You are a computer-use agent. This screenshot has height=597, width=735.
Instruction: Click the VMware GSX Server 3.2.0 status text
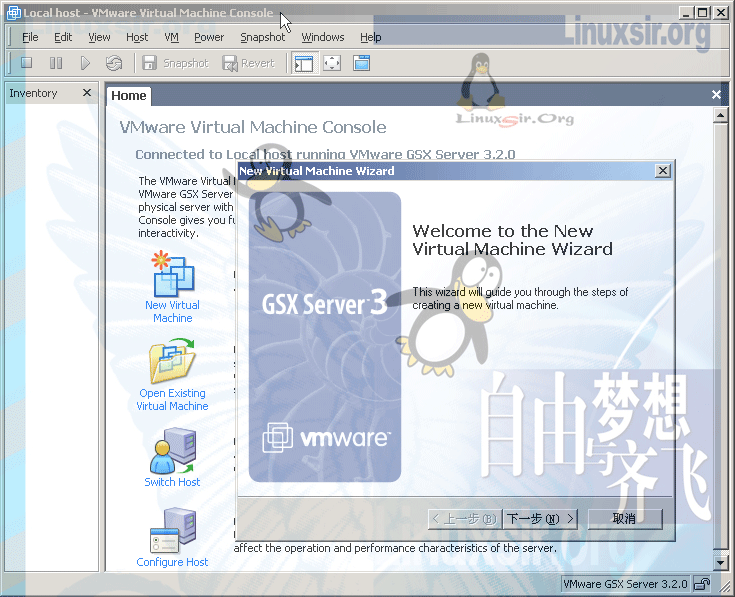(625, 584)
